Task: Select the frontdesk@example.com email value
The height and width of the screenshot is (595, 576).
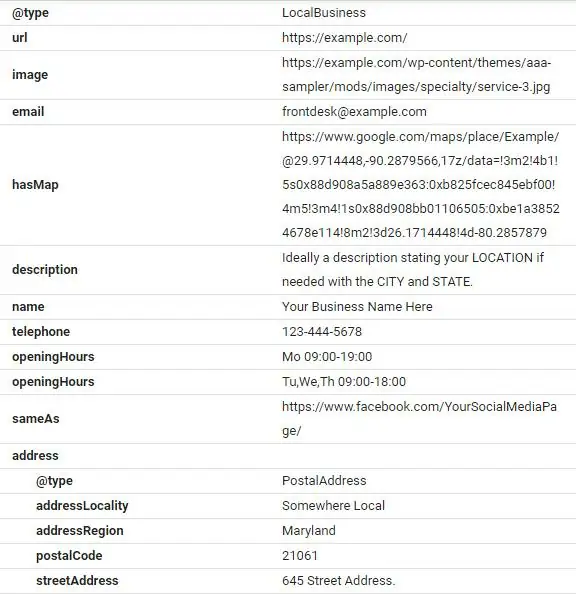Action: click(354, 112)
